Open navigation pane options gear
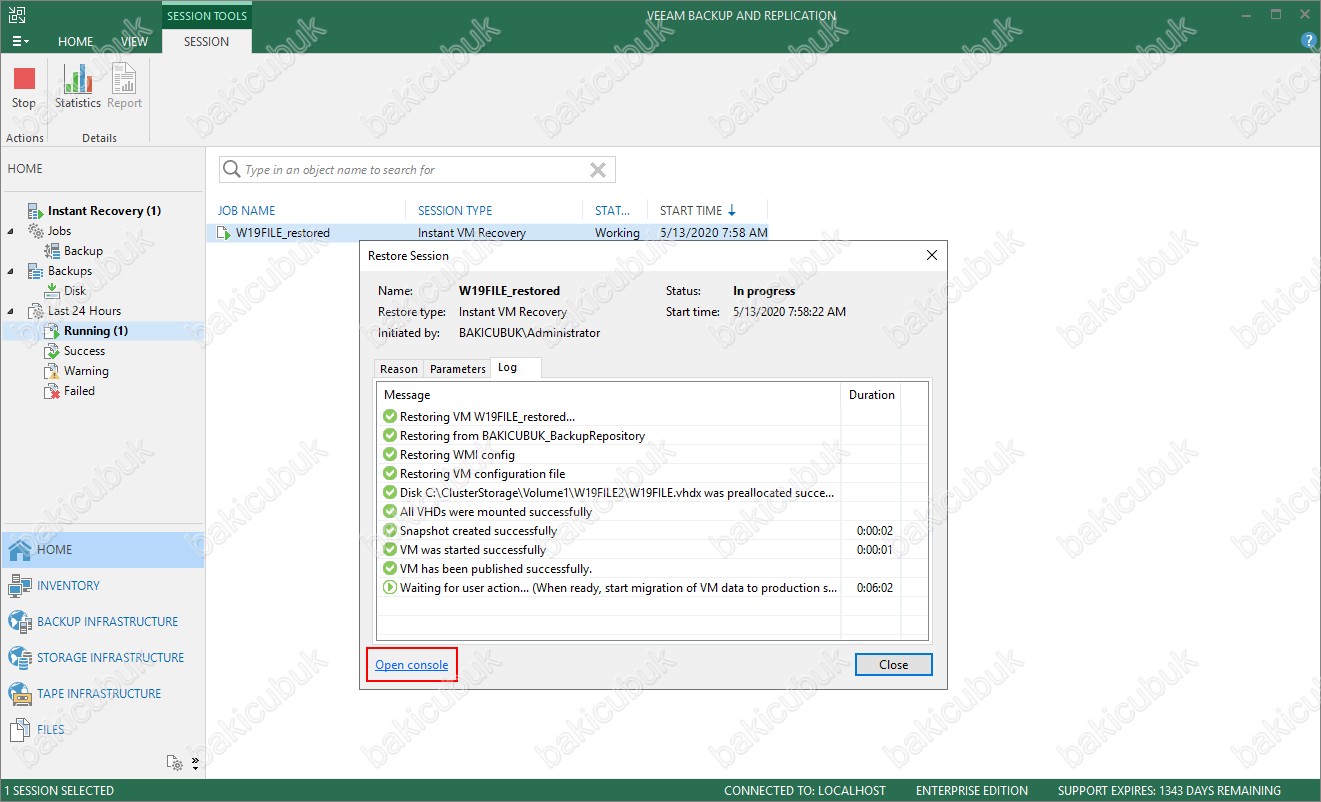 (x=176, y=763)
